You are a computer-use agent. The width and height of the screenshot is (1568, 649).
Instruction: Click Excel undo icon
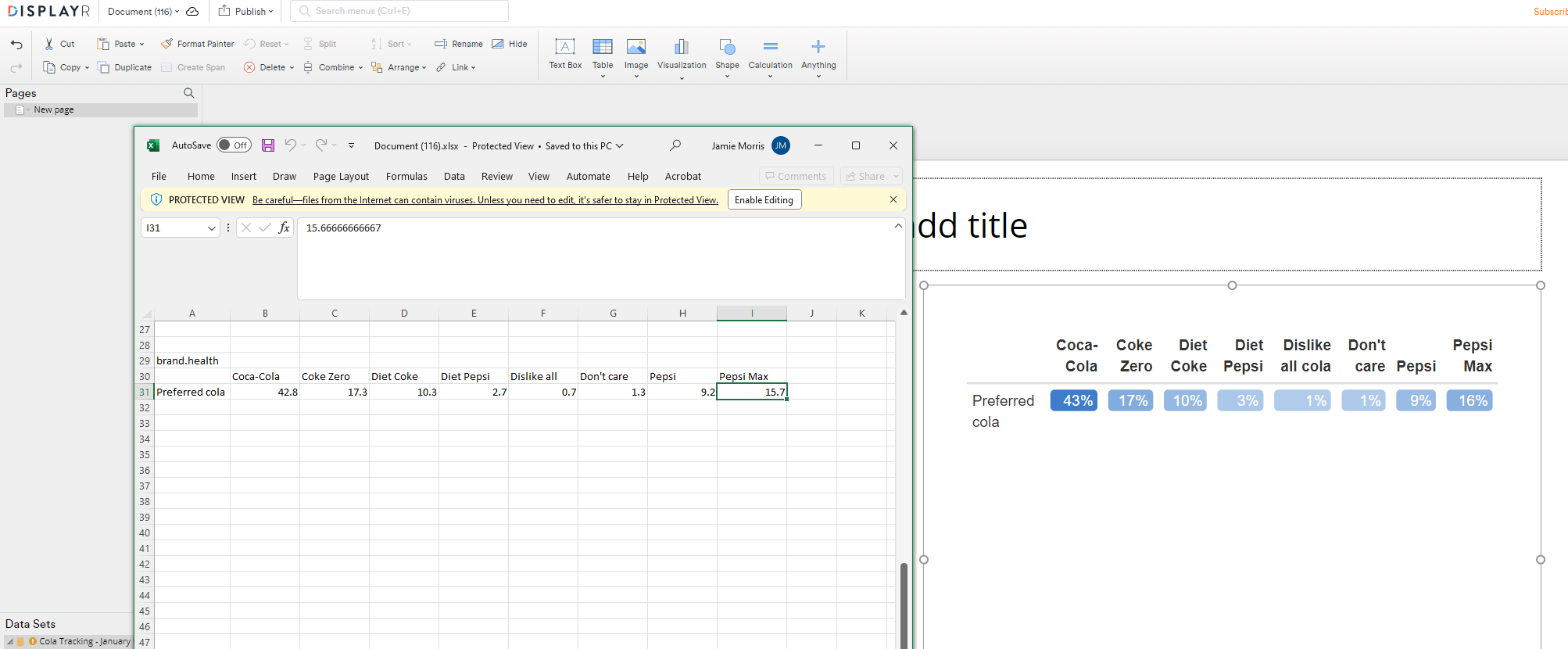[291, 145]
